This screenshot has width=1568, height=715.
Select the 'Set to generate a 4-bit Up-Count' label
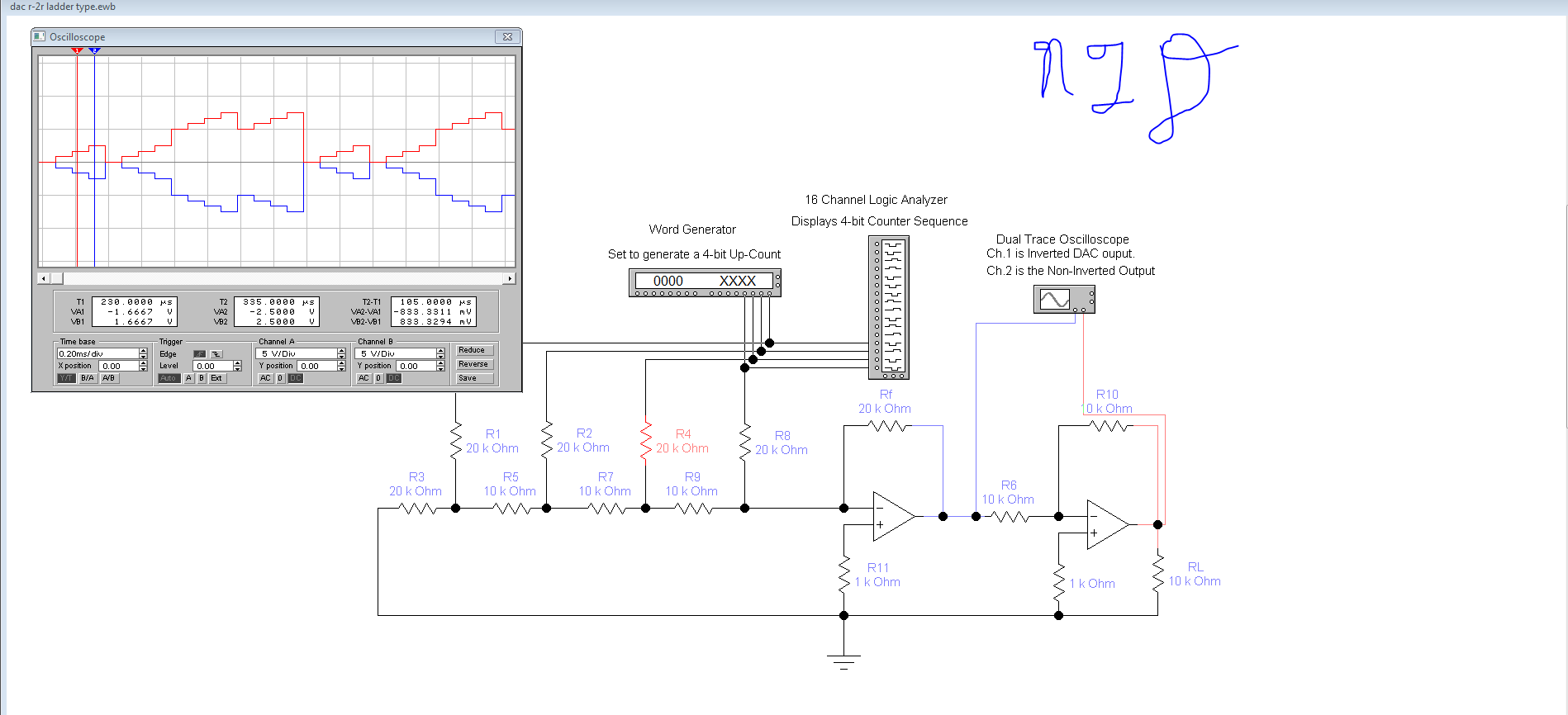pos(694,254)
